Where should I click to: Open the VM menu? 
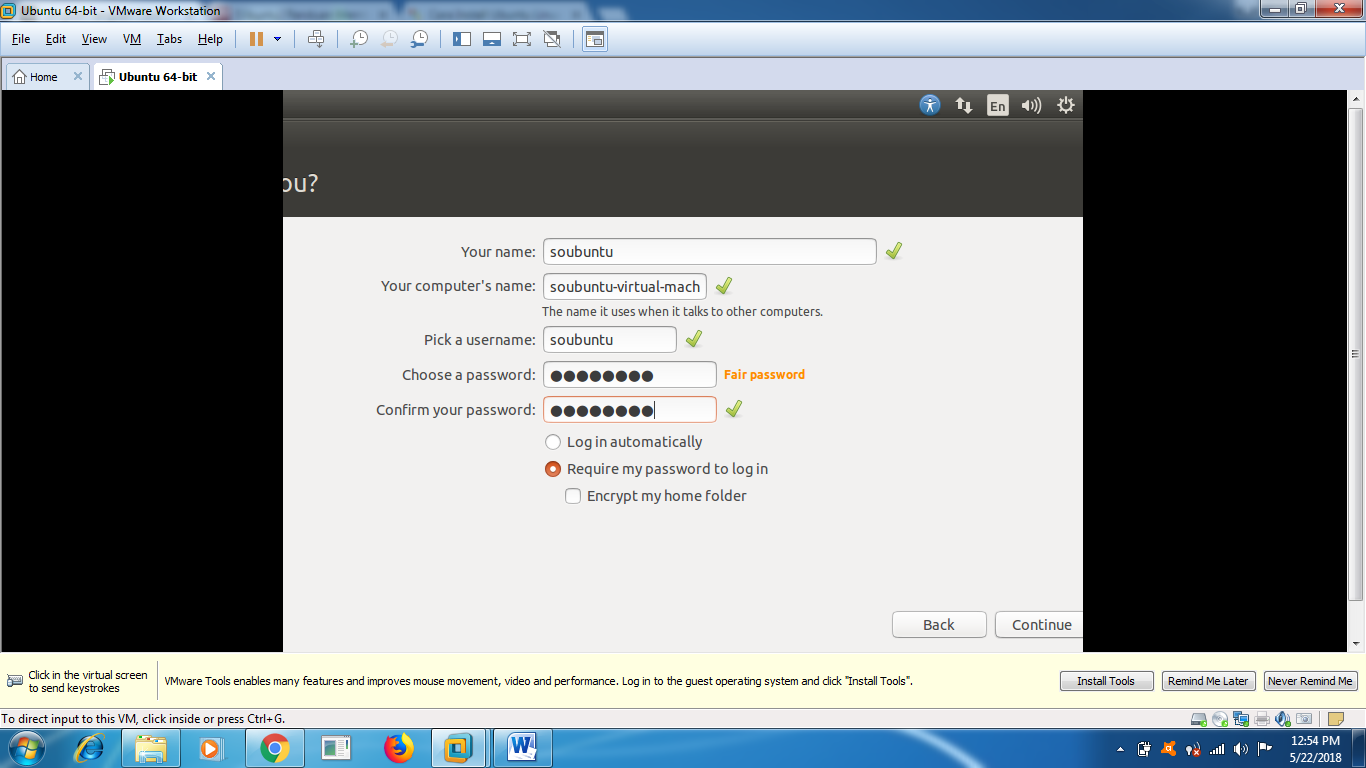point(131,39)
